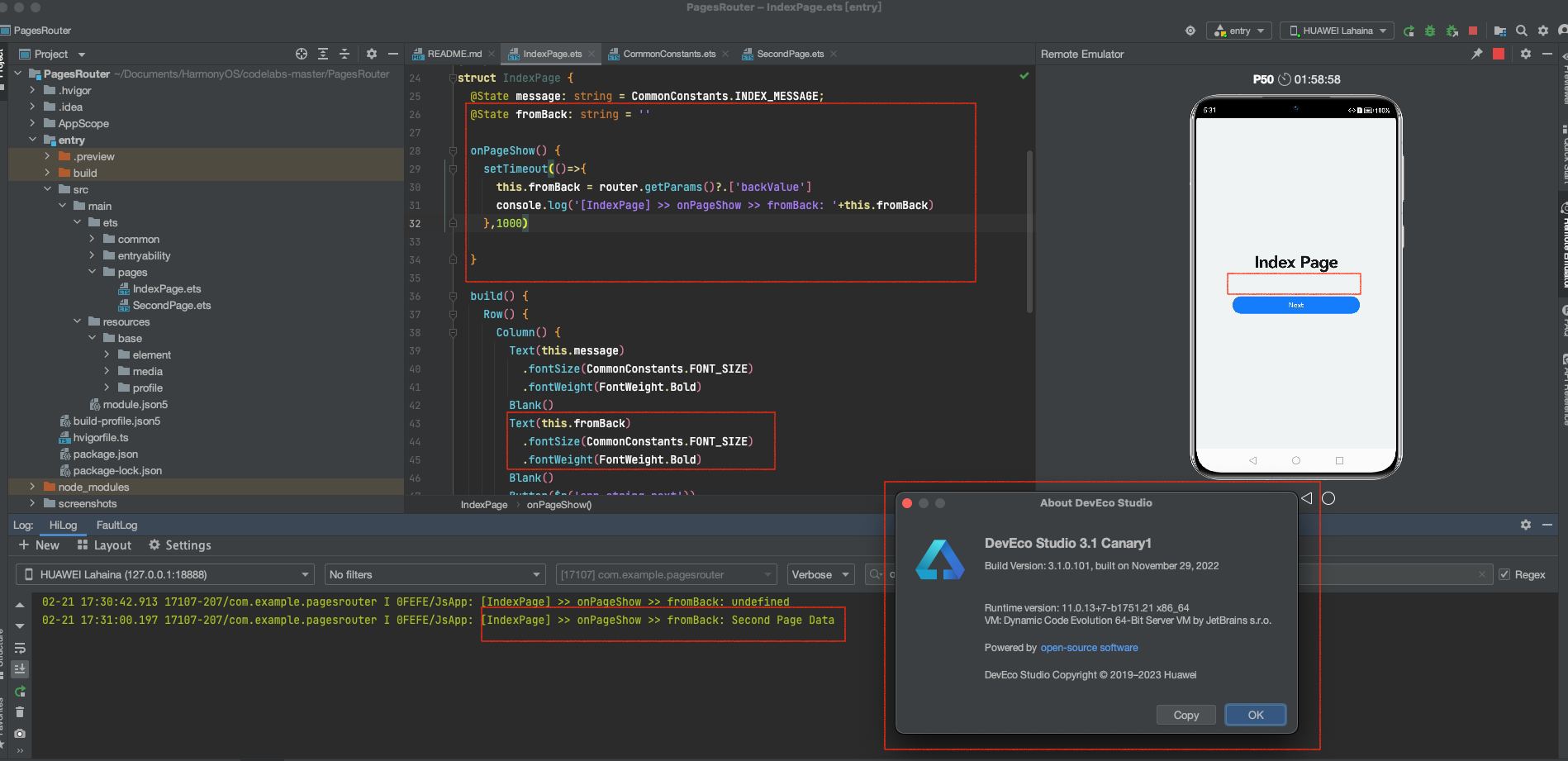Expand the node_modules folder
Screen dimensions: 1568x761
coord(32,487)
